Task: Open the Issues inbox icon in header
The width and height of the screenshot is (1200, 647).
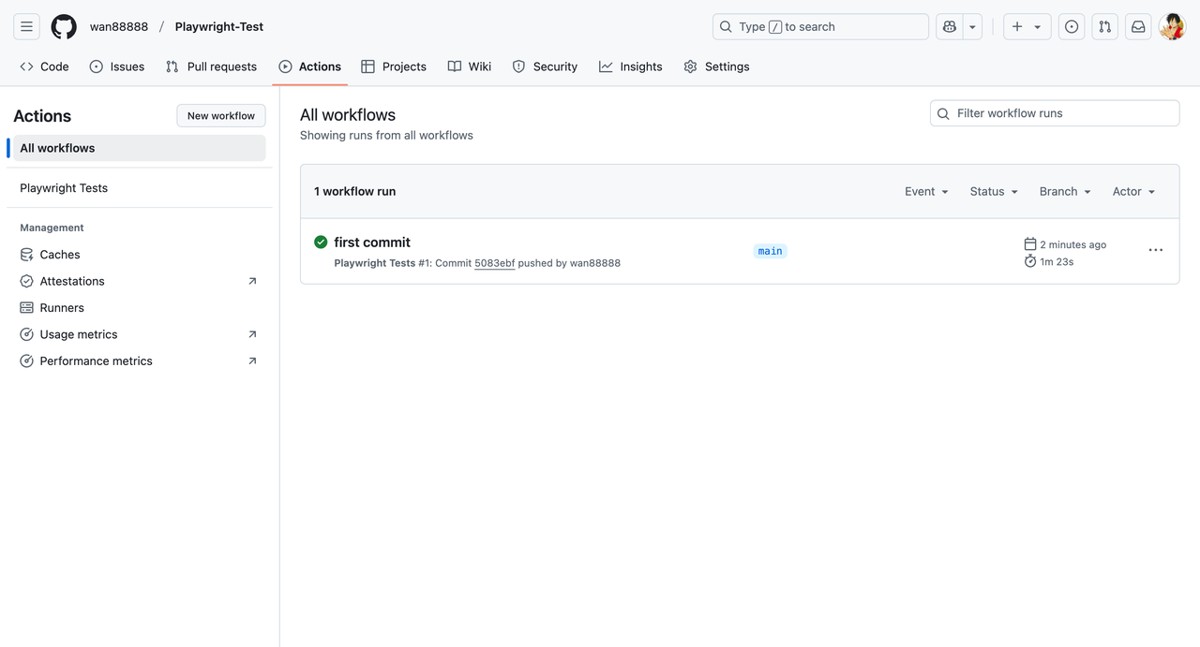Action: coord(1072,27)
